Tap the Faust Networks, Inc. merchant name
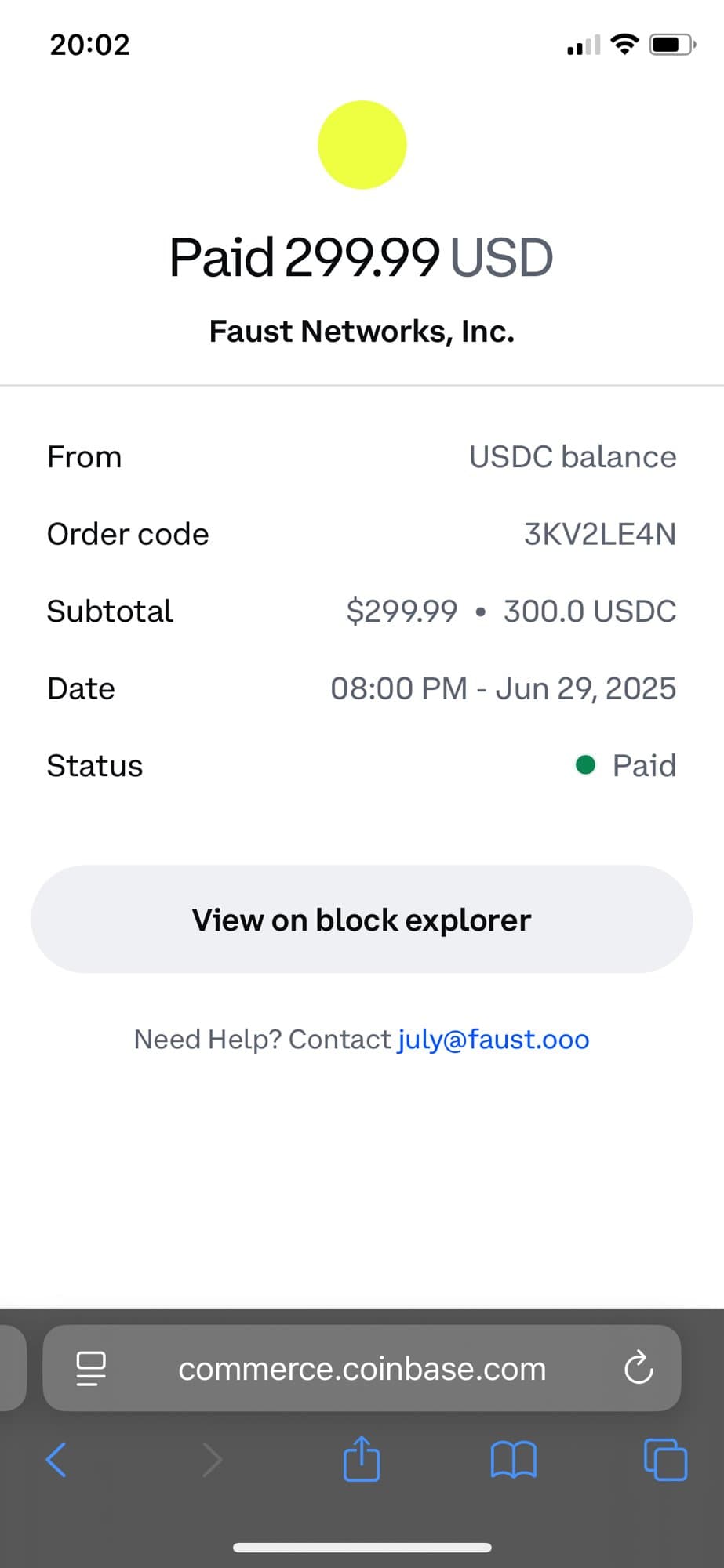Screen dimensions: 724x1568 tap(362, 332)
